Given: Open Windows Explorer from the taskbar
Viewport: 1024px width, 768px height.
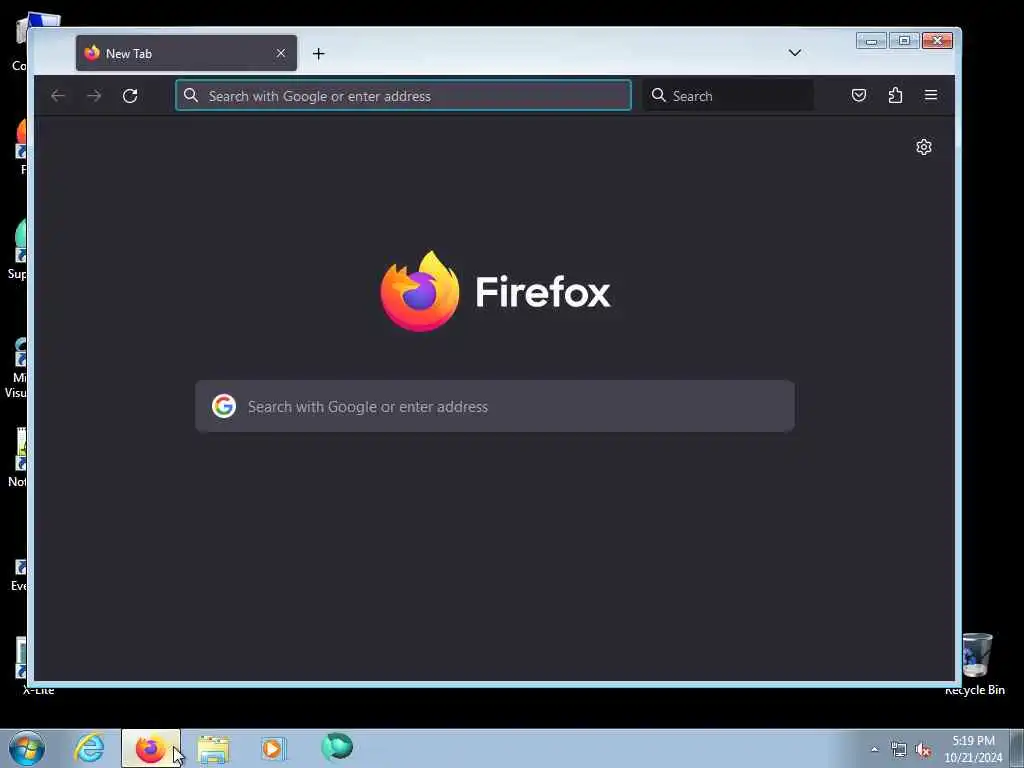Looking at the screenshot, I should pyautogui.click(x=213, y=749).
